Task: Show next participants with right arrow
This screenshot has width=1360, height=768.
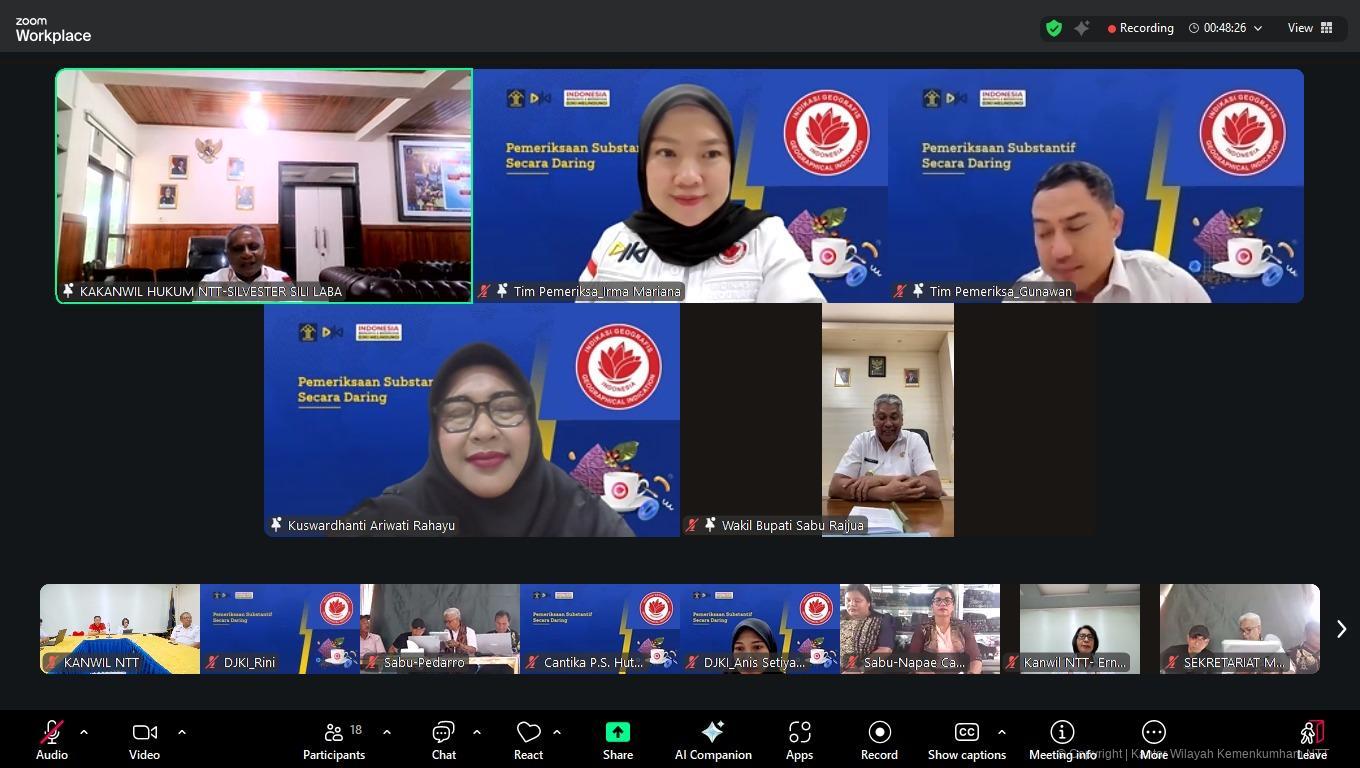Action: 1341,628
